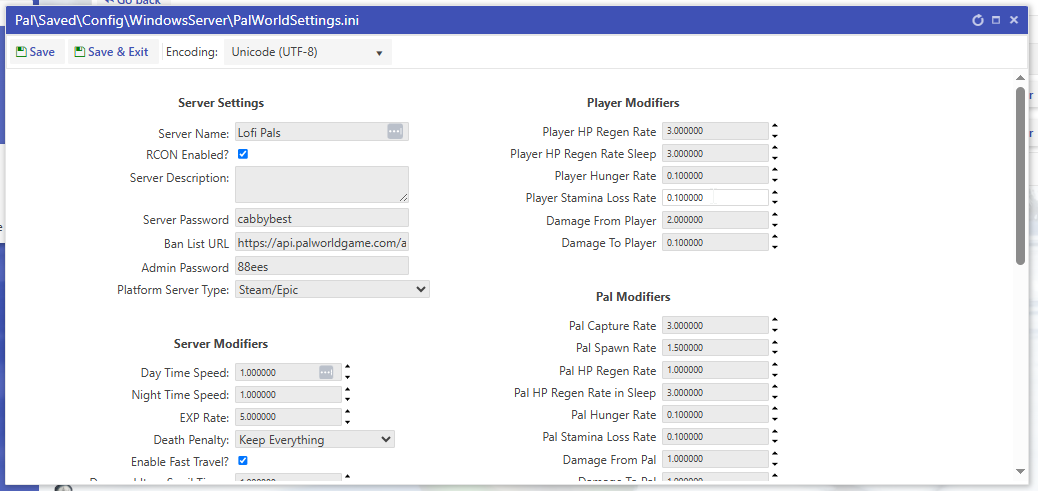This screenshot has width=1038, height=491.
Task: Click the Ban List URL field
Action: click(x=320, y=242)
